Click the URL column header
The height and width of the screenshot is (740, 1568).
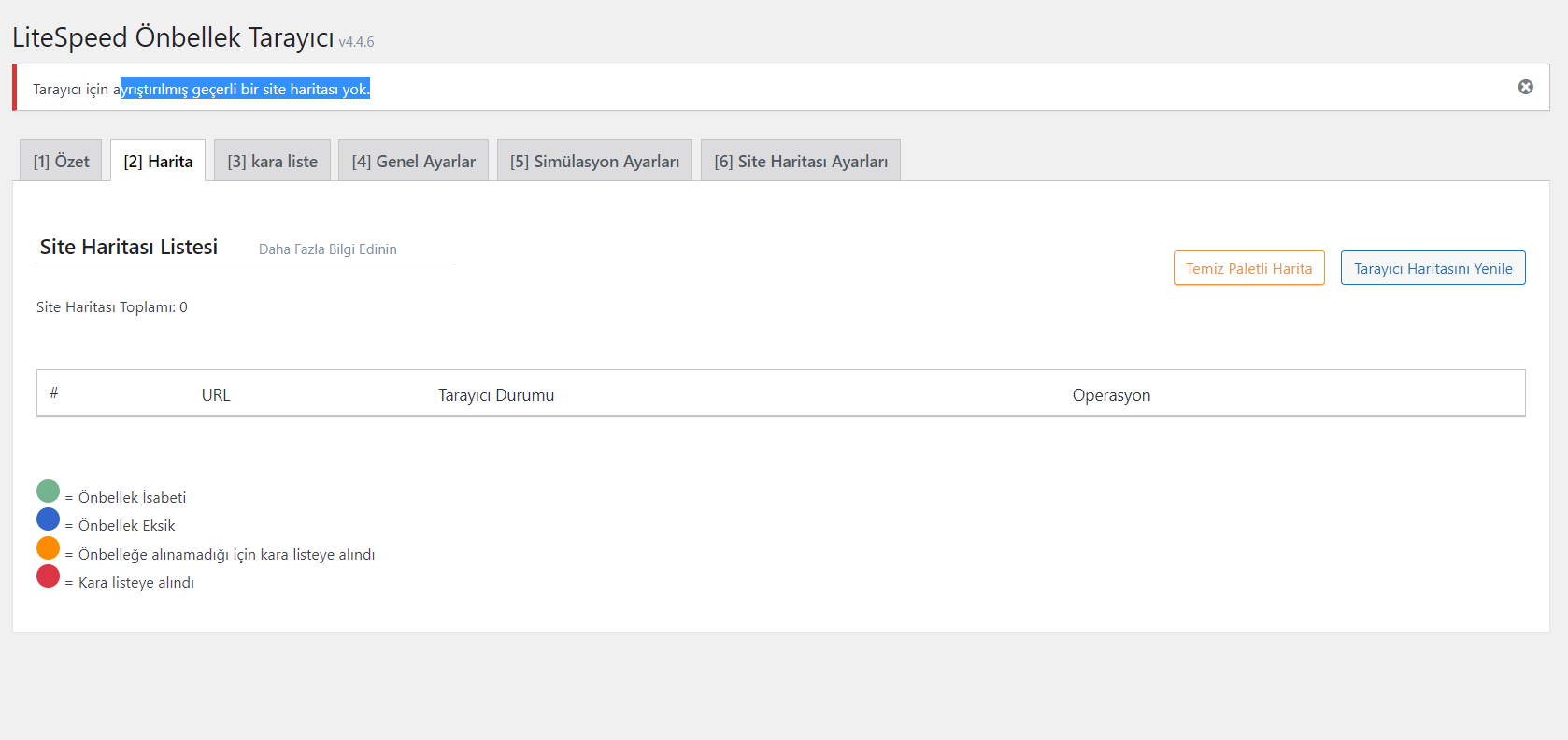tap(216, 394)
